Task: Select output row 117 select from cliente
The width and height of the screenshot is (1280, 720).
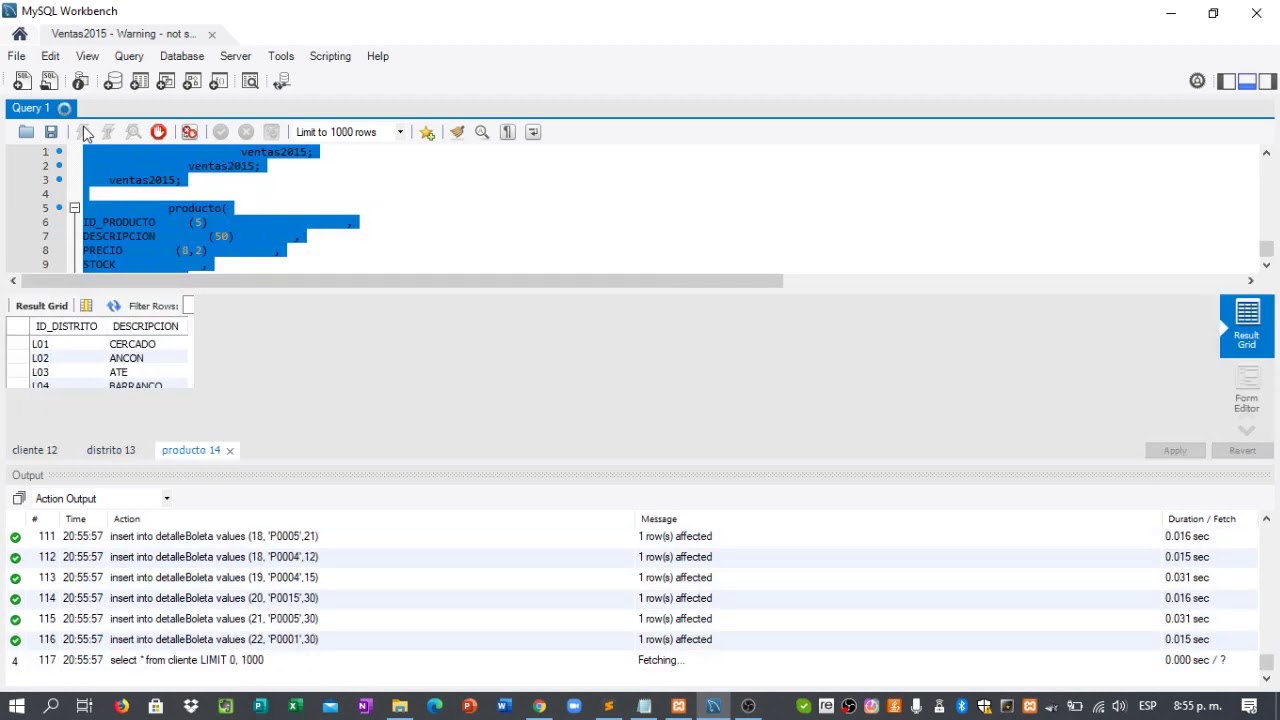Action: coord(632,660)
